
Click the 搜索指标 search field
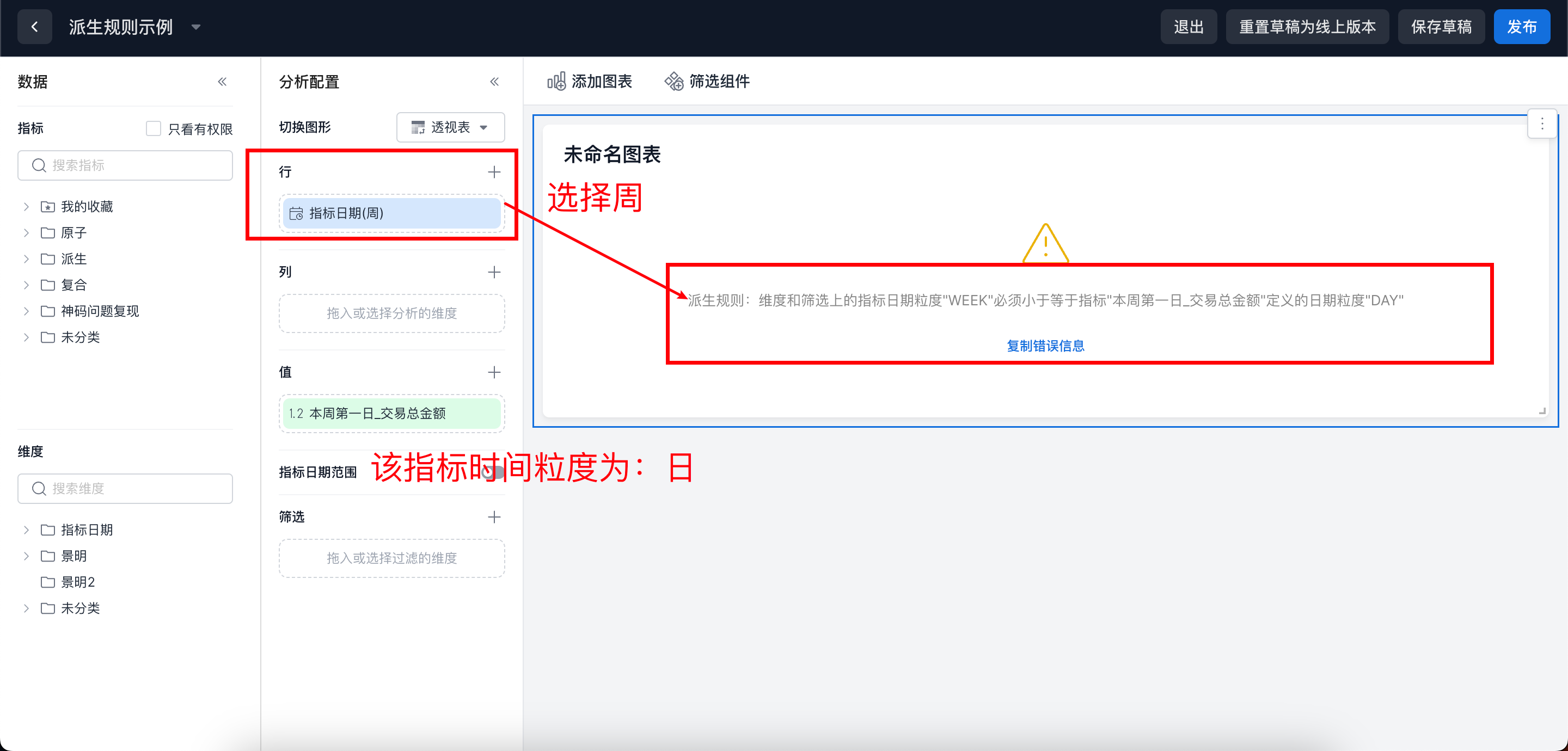click(x=125, y=165)
